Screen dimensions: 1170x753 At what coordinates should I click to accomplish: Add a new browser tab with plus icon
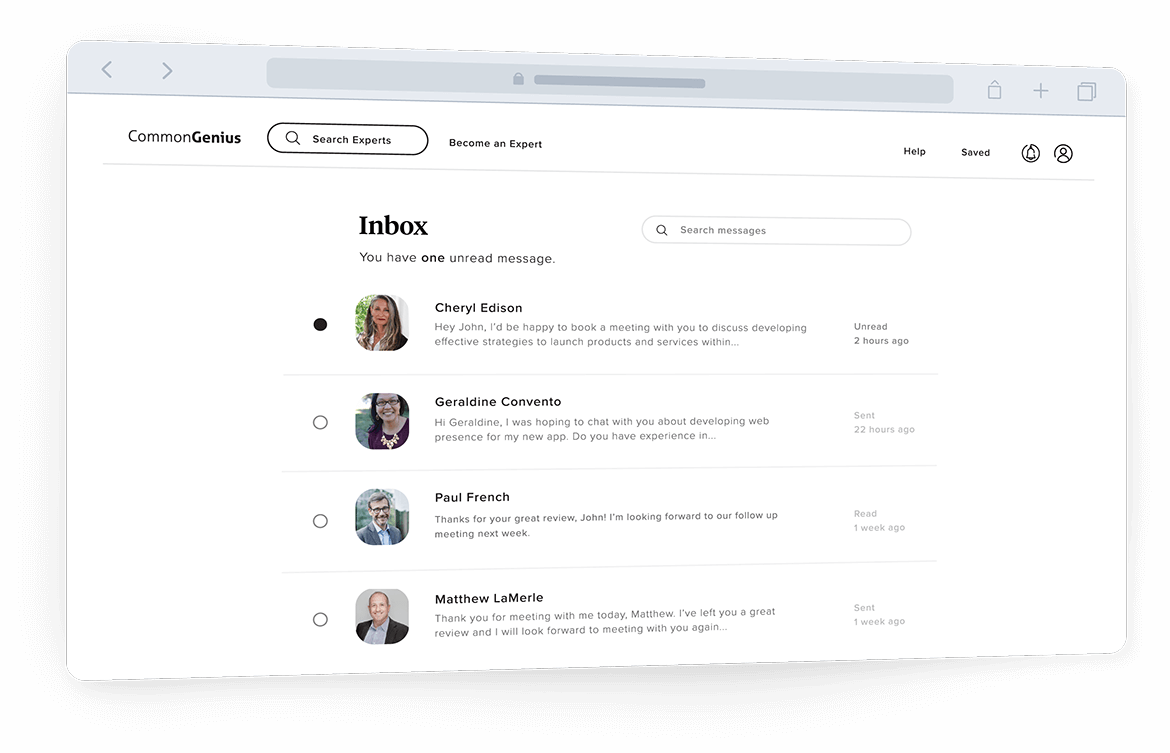1040,91
